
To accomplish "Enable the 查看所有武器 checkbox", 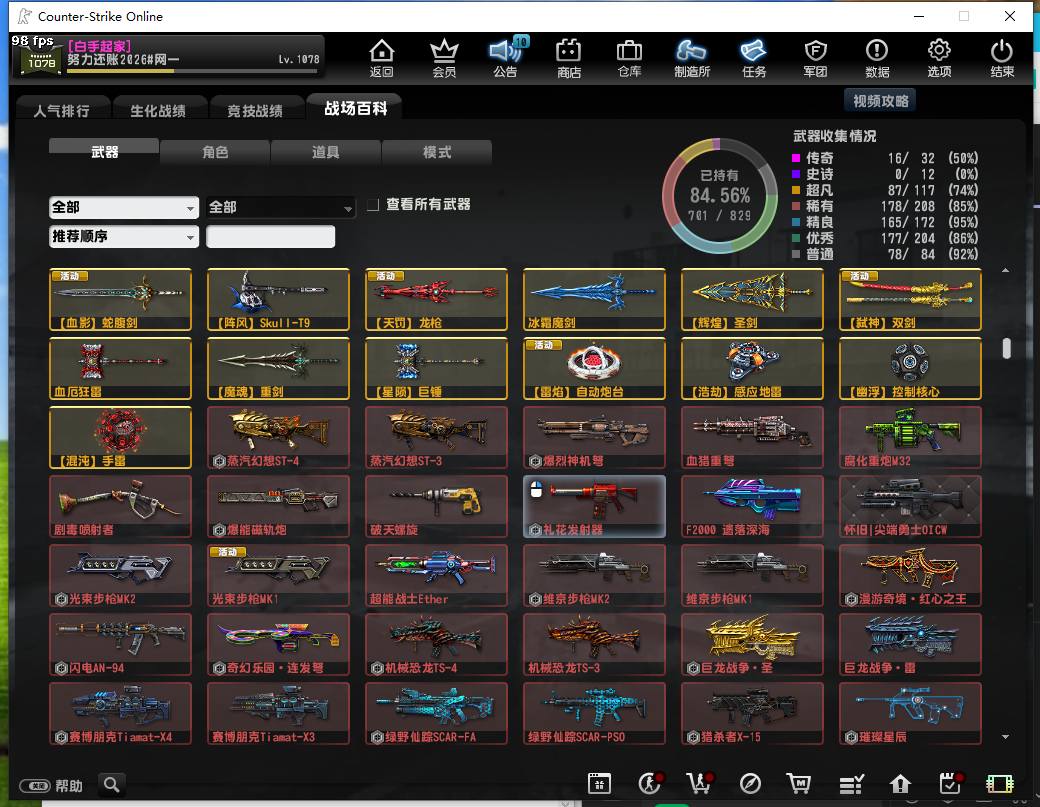I will [373, 204].
